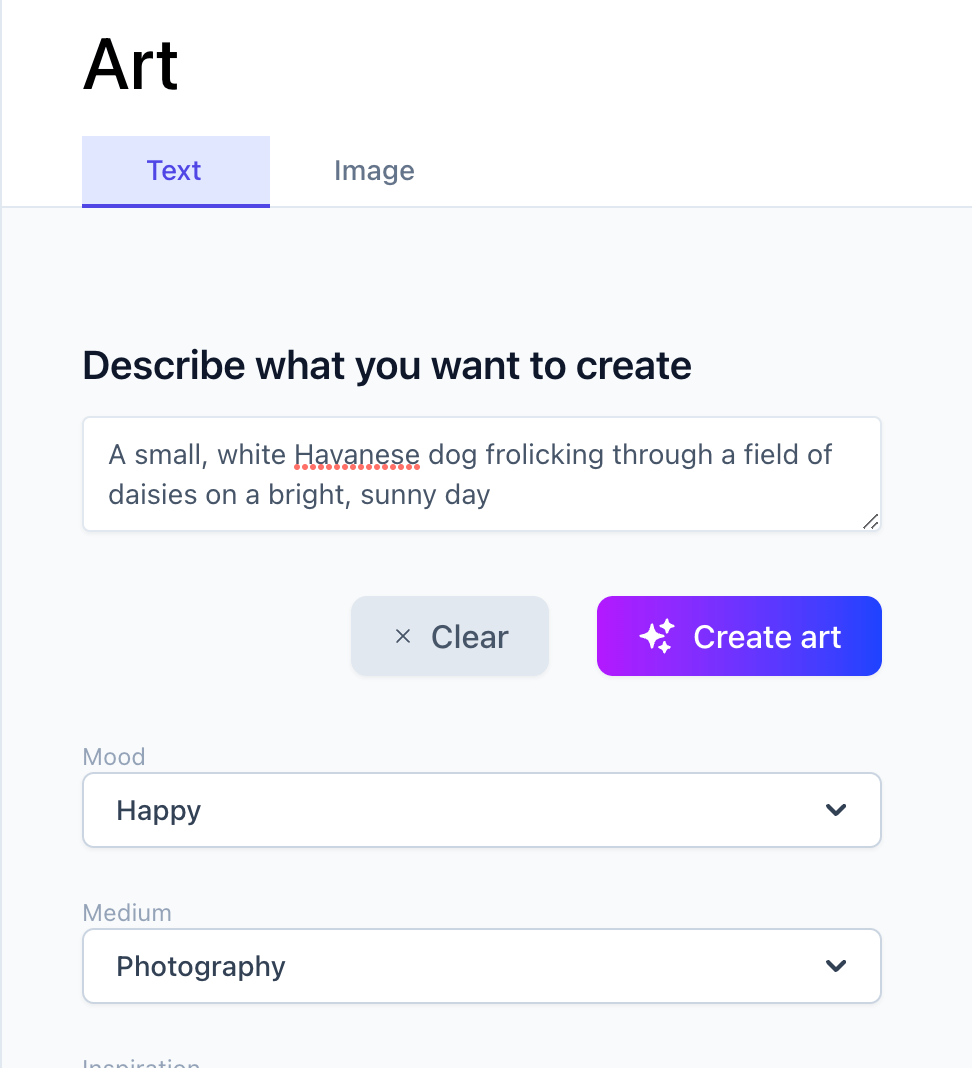Click the Art page heading
Screen dimensions: 972x1068
(131, 65)
